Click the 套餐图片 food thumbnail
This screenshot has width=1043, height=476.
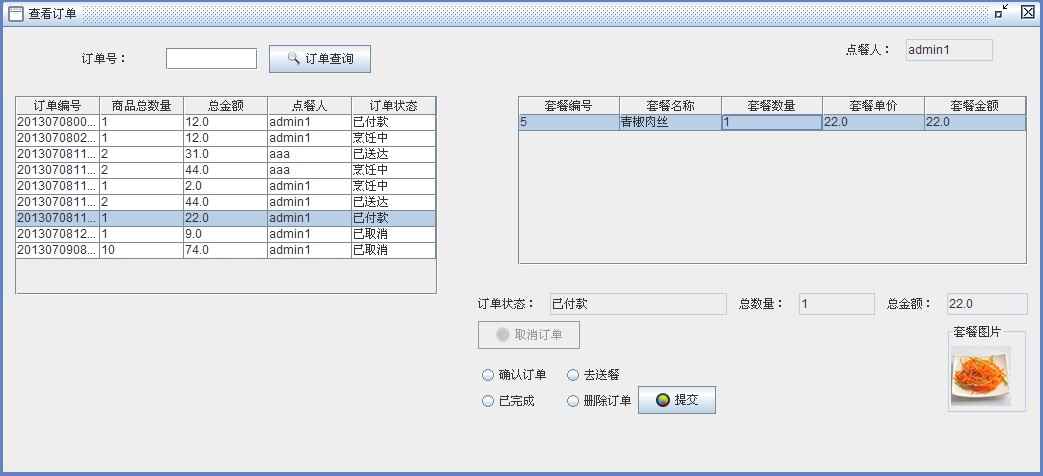coord(980,376)
